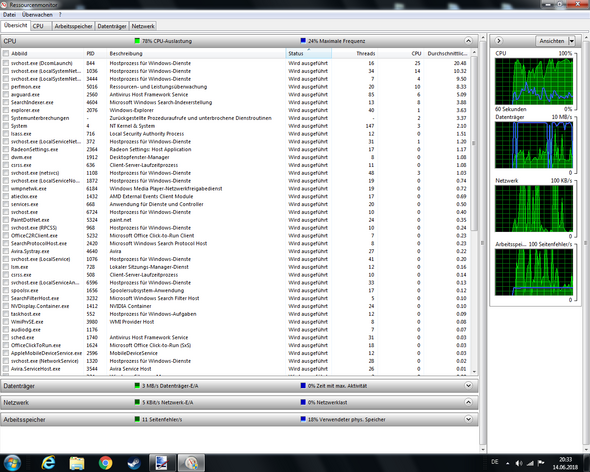Click the process list scroll-down arrow
The width and height of the screenshot is (590, 472).
(x=474, y=372)
